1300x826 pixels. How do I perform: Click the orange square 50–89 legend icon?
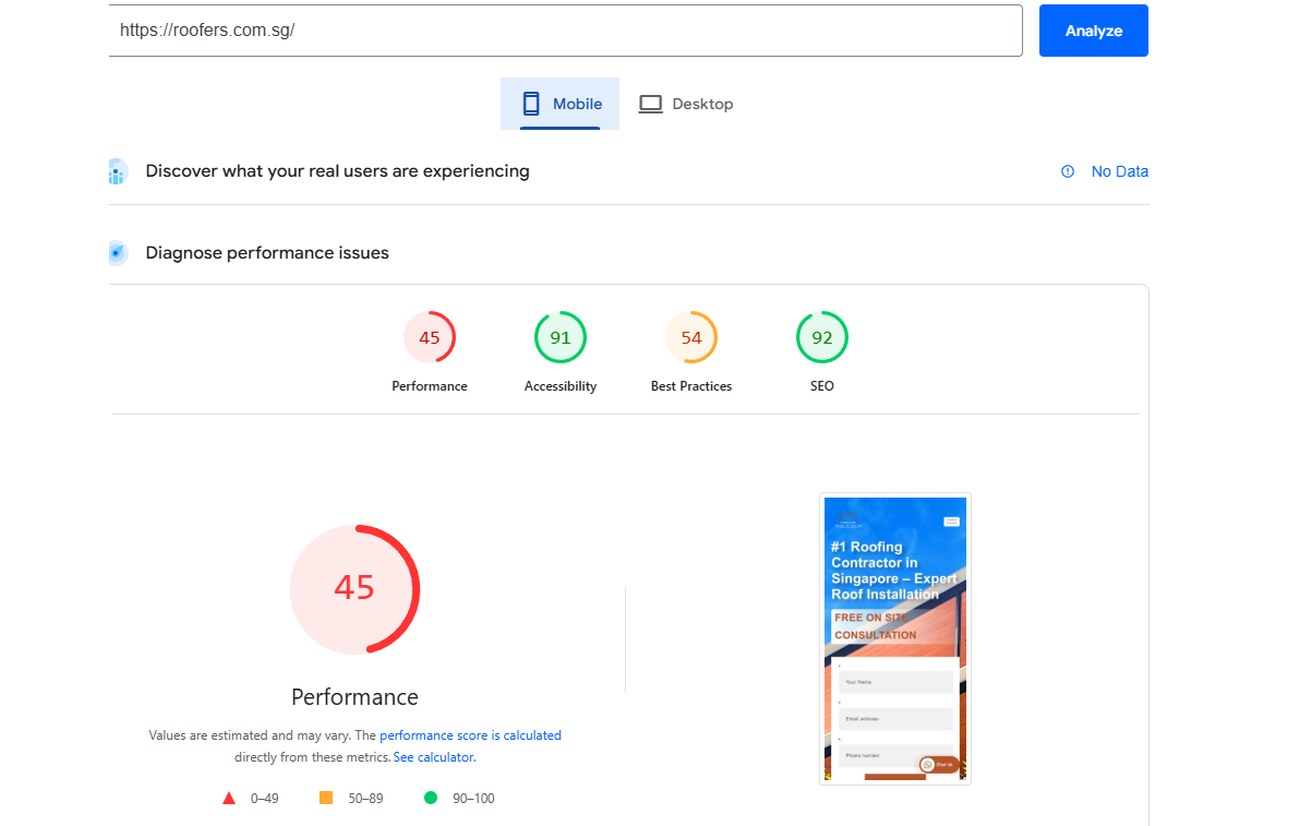coord(326,798)
